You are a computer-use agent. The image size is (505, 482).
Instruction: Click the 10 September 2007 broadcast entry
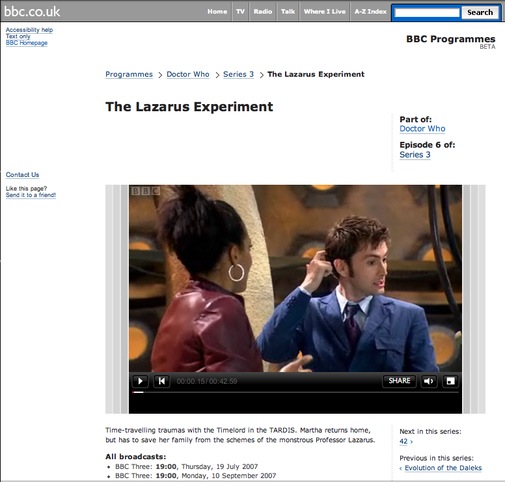click(196, 476)
